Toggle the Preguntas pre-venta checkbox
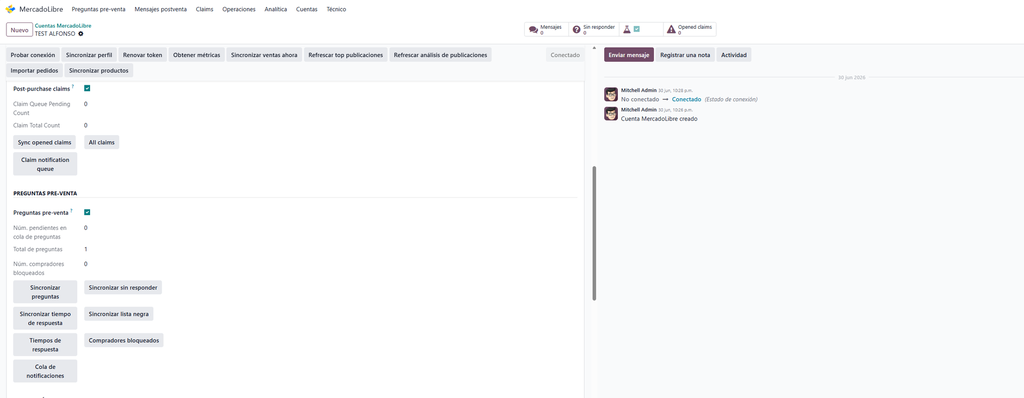This screenshot has height=398, width=1024. pyautogui.click(x=87, y=212)
